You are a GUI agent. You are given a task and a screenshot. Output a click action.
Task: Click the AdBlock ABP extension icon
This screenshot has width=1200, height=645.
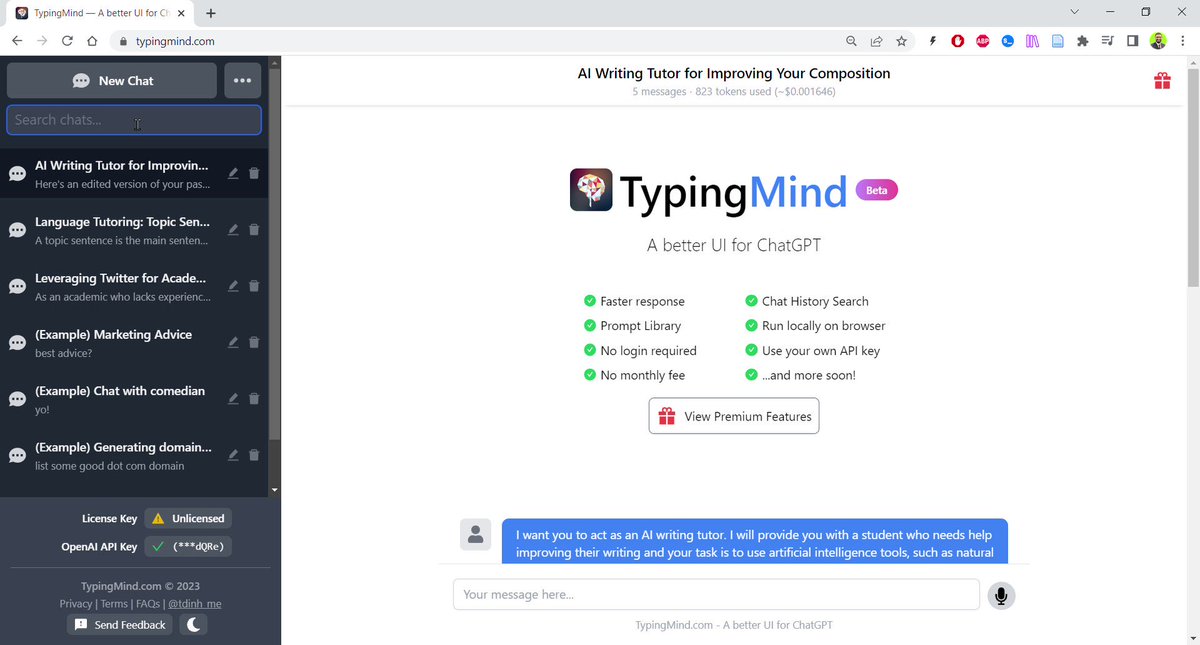click(983, 41)
